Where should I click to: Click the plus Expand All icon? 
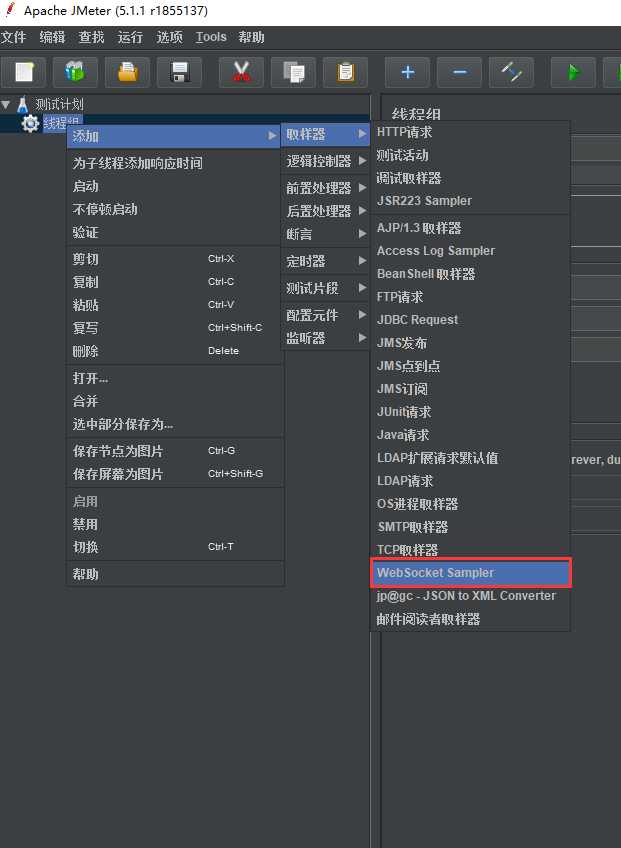pos(407,72)
